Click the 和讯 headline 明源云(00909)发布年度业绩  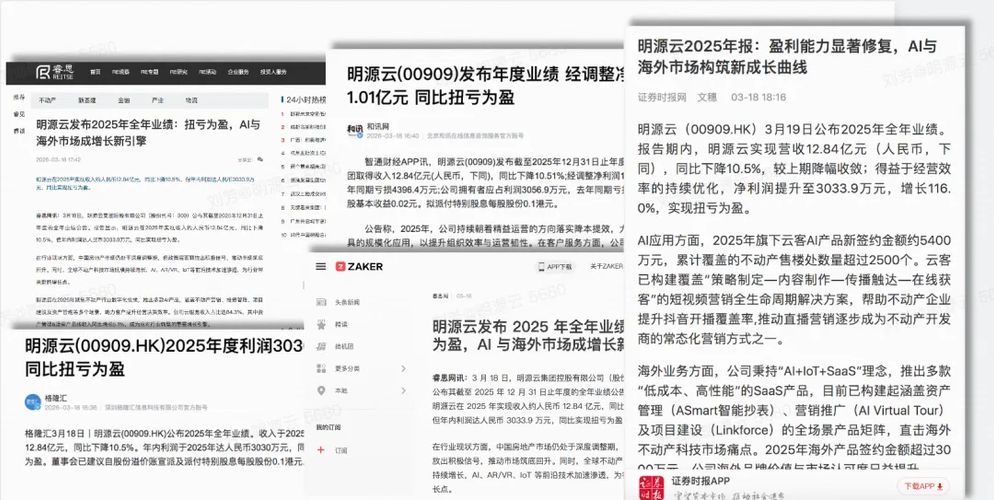(485, 86)
